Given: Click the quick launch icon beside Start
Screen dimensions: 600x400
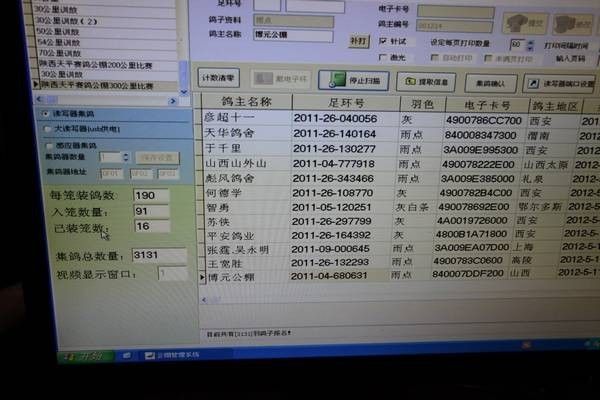Looking at the screenshot, I should click(126, 356).
